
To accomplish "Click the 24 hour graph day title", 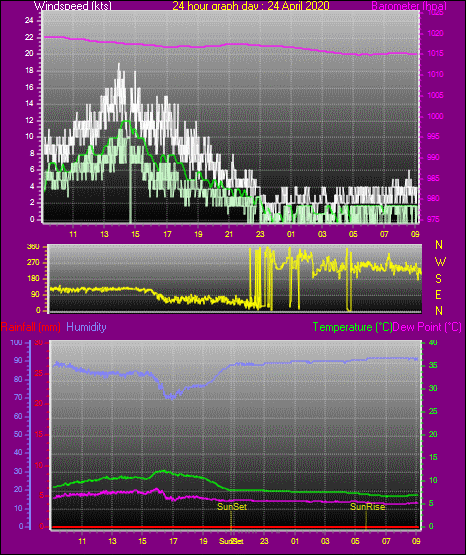I will pos(251,6).
